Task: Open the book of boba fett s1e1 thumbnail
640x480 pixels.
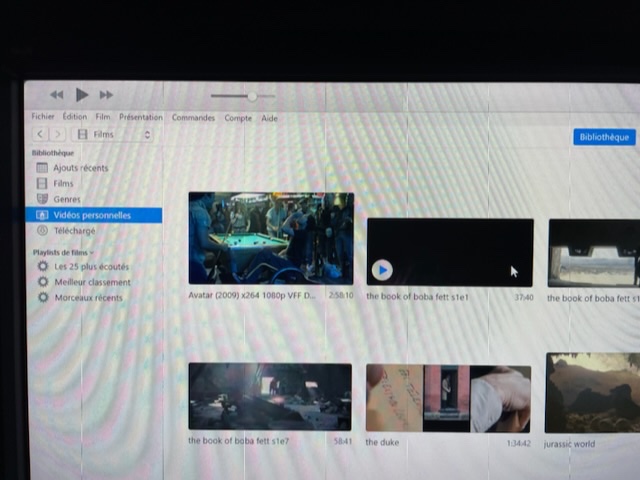Action: [x=450, y=252]
